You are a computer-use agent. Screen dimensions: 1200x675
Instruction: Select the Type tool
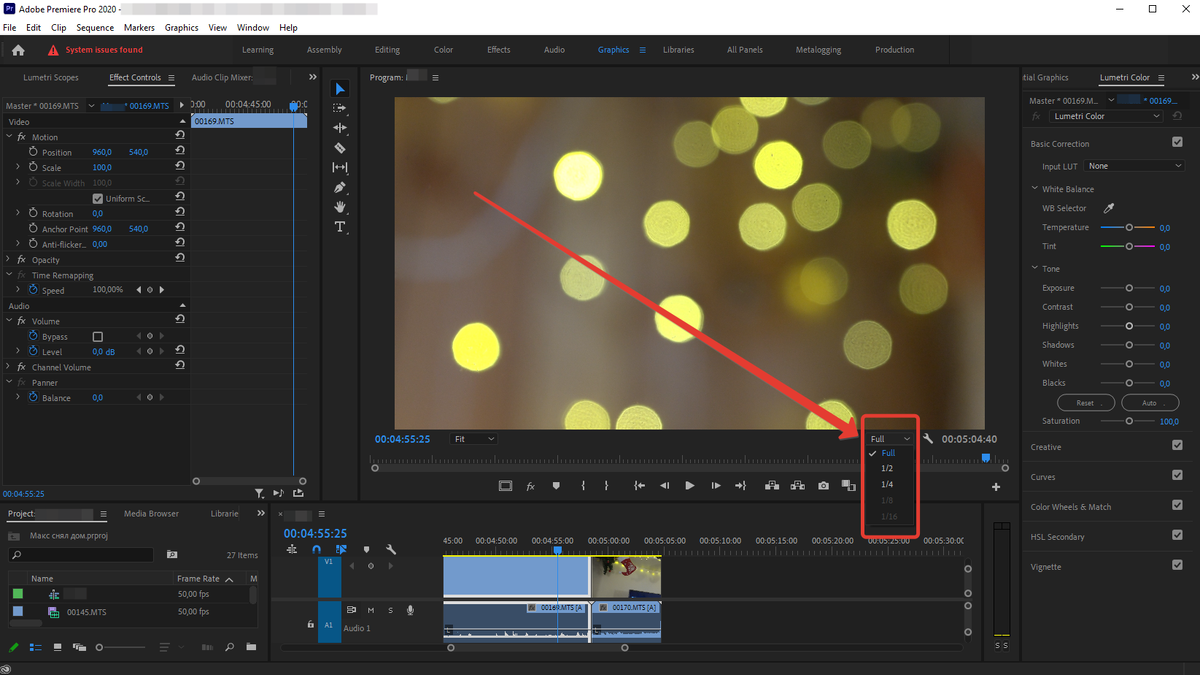(x=340, y=227)
